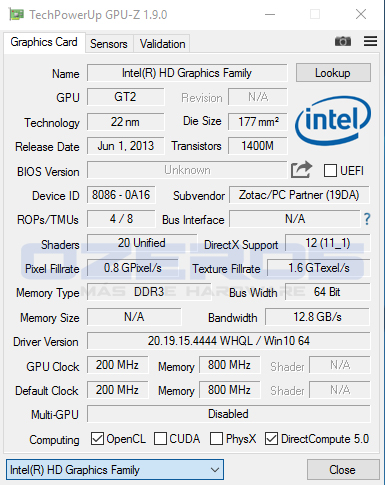Toggle the OpenCL checkbox
This screenshot has width=385, height=485.
point(97,439)
